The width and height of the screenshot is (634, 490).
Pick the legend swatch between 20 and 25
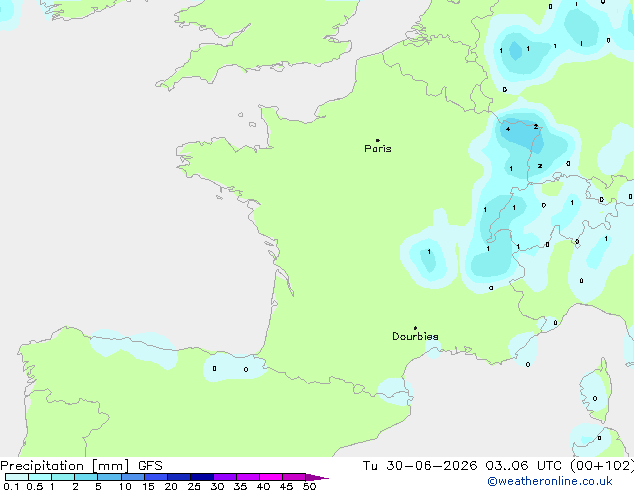tap(179, 477)
